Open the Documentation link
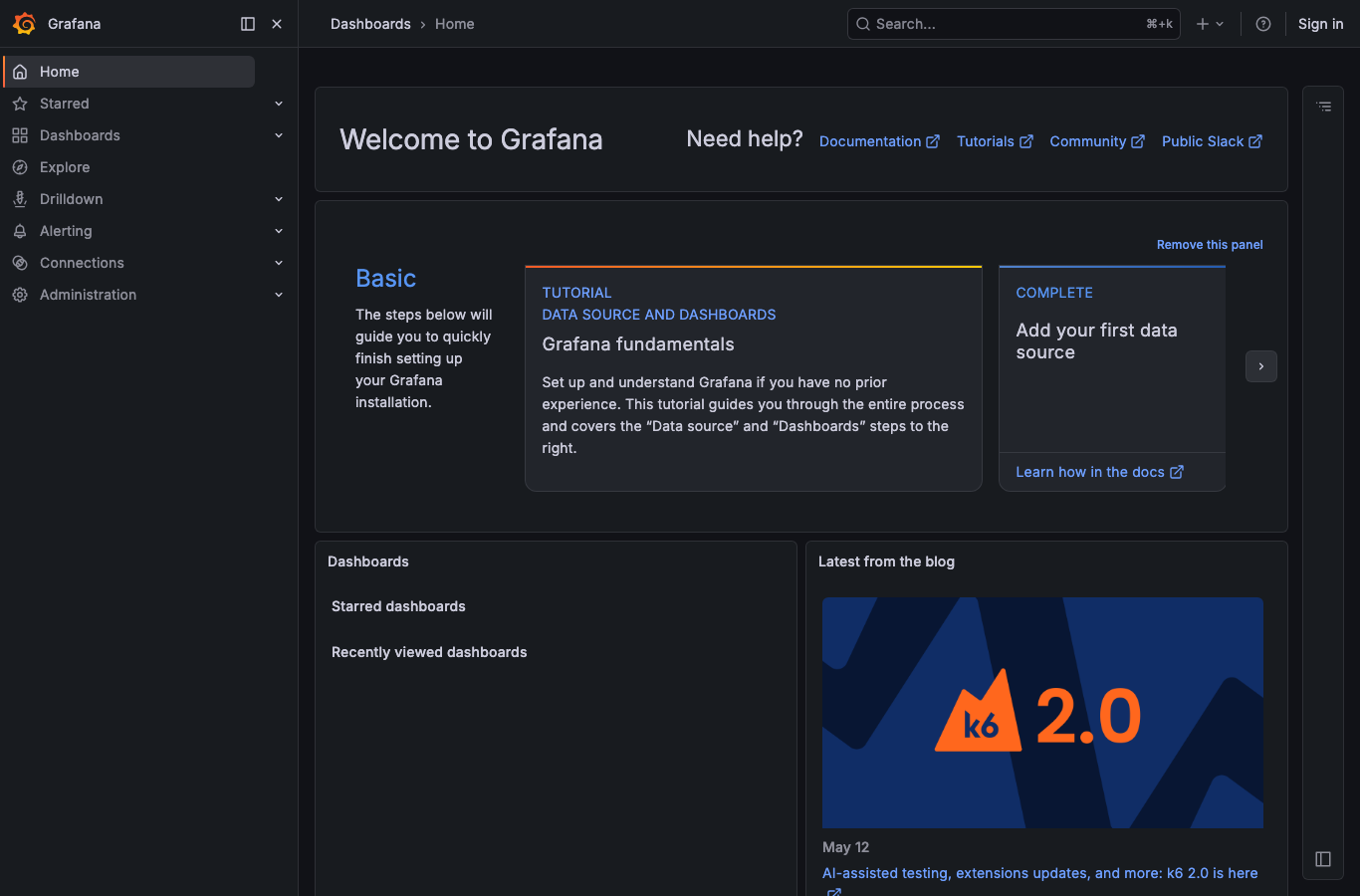1360x896 pixels. (879, 141)
